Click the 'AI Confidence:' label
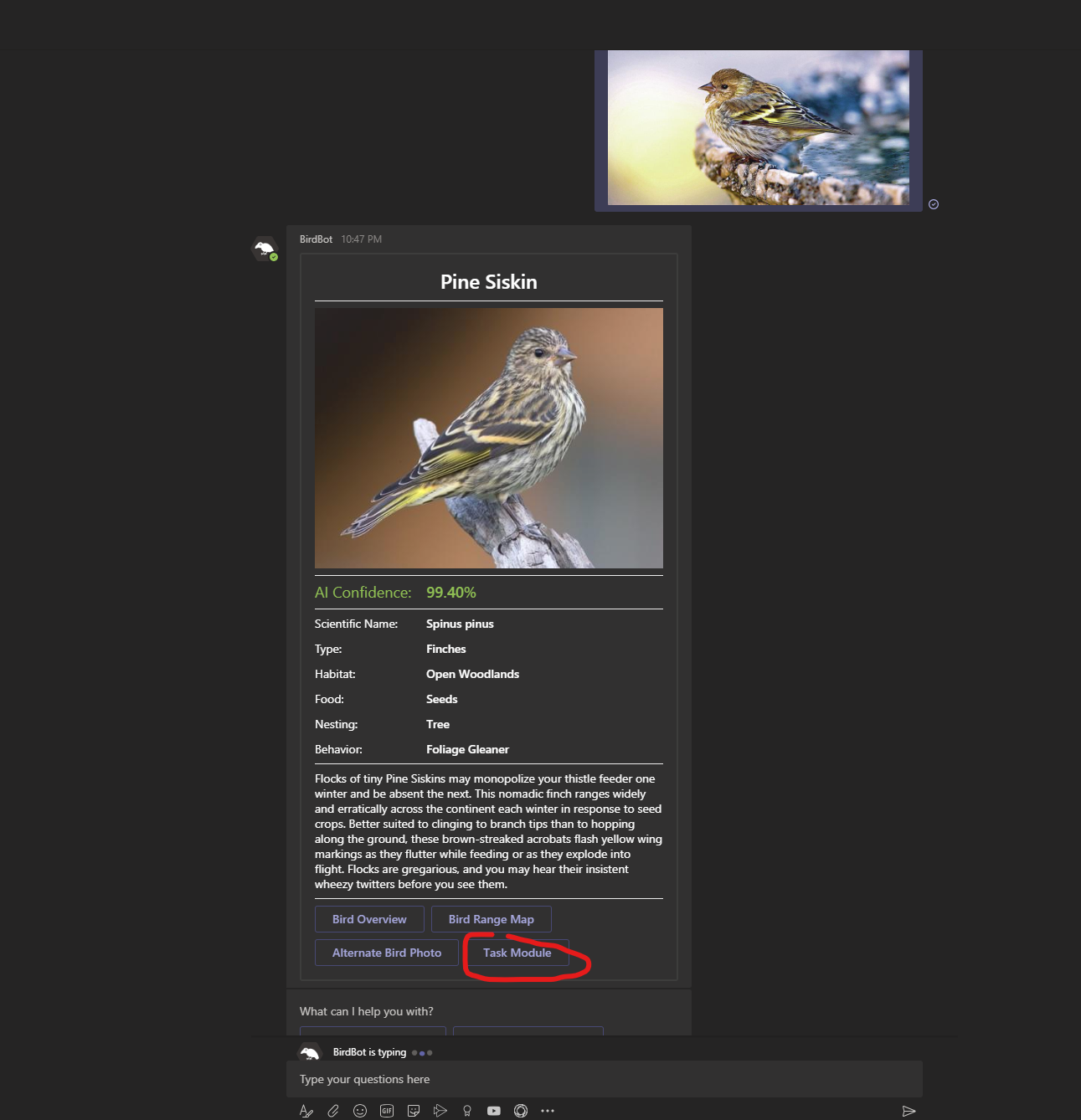The image size is (1081, 1120). pyautogui.click(x=363, y=593)
